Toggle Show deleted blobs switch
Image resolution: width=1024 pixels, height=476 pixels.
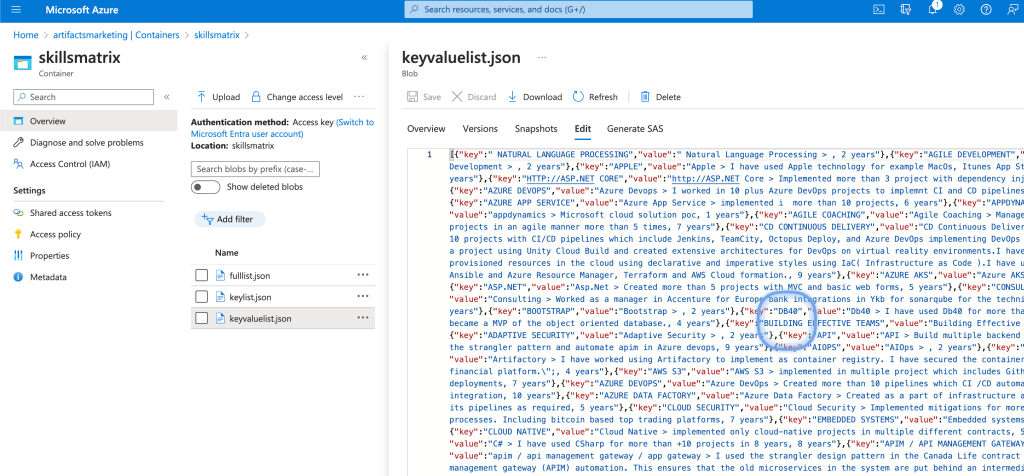tap(205, 187)
